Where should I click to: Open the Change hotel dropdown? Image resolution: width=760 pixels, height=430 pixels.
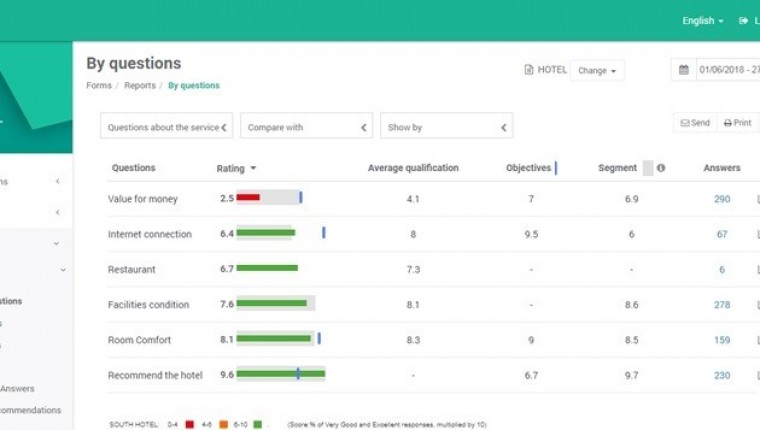click(x=597, y=71)
